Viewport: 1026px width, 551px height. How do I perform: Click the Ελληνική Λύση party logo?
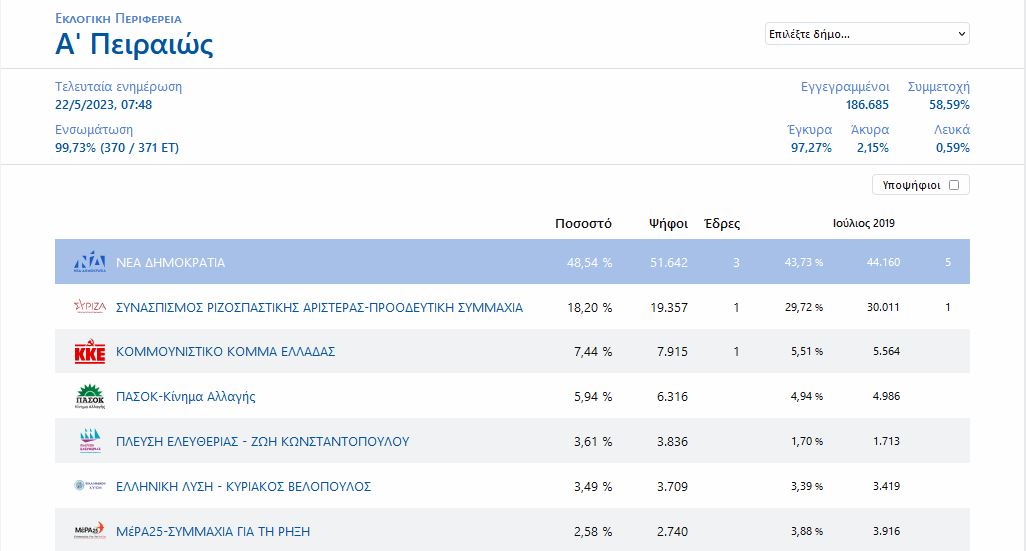(x=90, y=486)
